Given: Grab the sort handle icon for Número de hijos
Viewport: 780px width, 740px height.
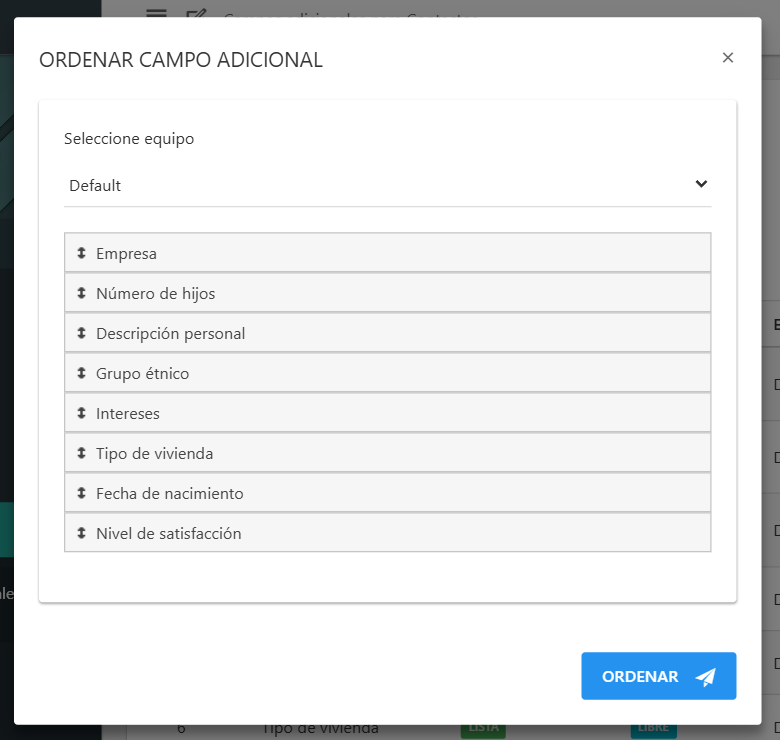Looking at the screenshot, I should click(82, 293).
